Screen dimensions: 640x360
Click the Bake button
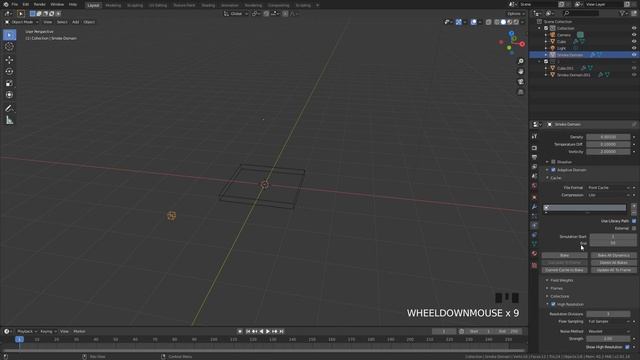point(564,255)
